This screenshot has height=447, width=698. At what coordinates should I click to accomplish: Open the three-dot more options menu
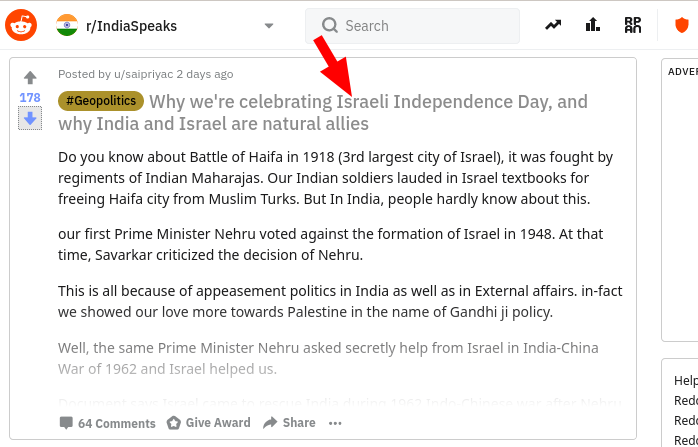coord(335,423)
